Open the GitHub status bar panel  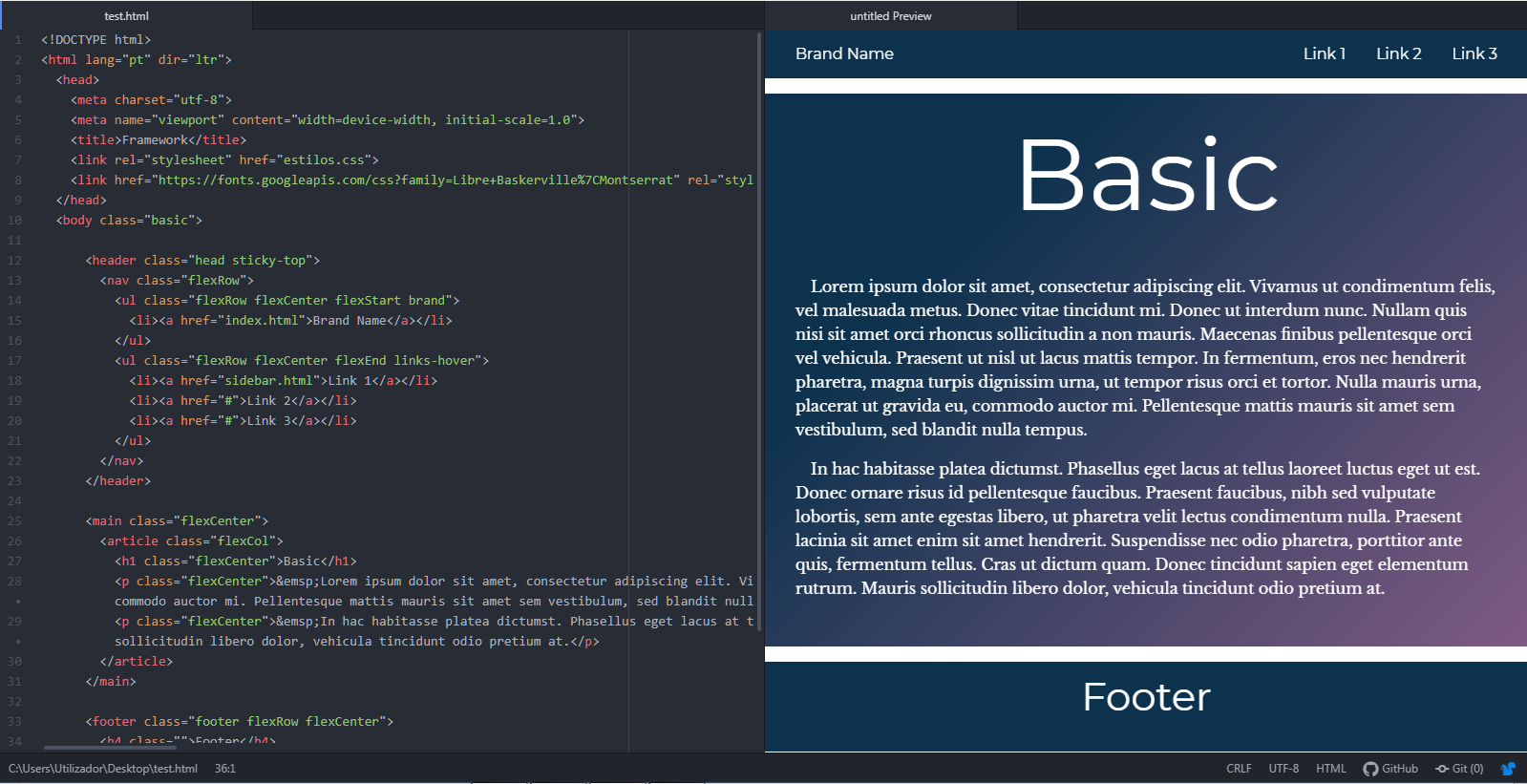pos(1390,769)
